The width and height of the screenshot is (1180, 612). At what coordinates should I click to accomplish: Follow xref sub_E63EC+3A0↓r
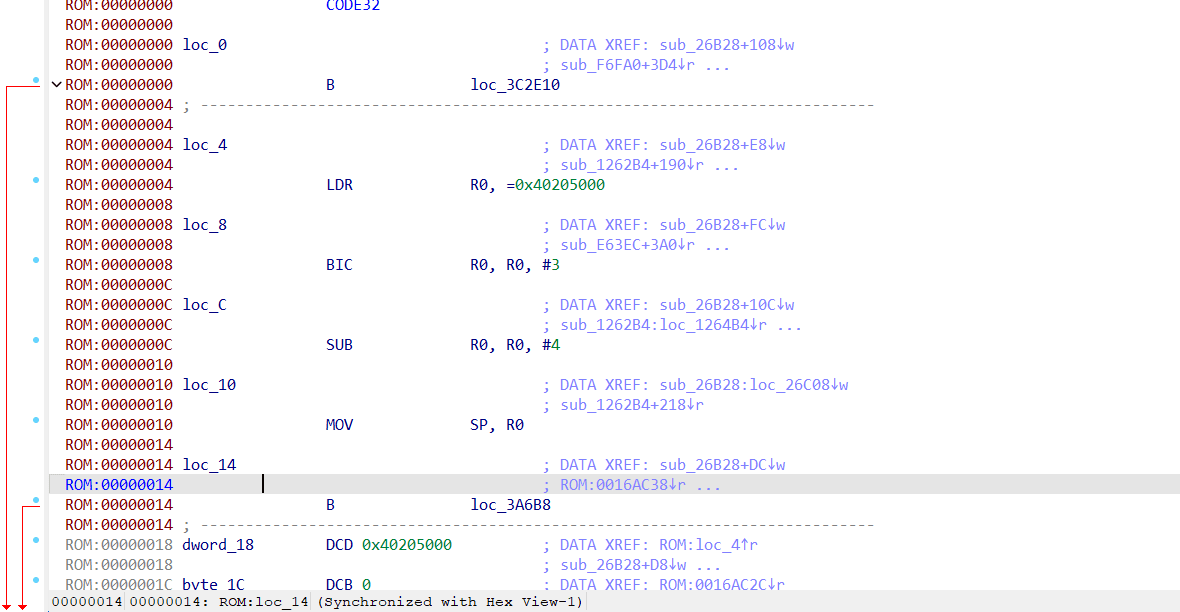628,245
